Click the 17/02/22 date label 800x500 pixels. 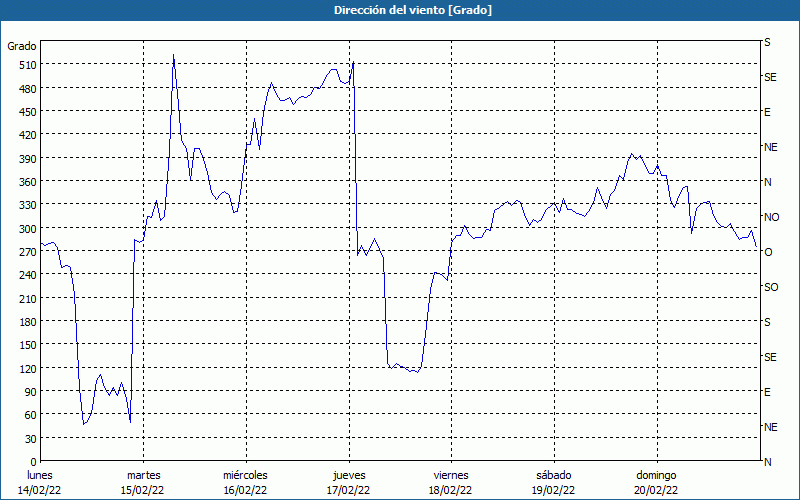[348, 490]
